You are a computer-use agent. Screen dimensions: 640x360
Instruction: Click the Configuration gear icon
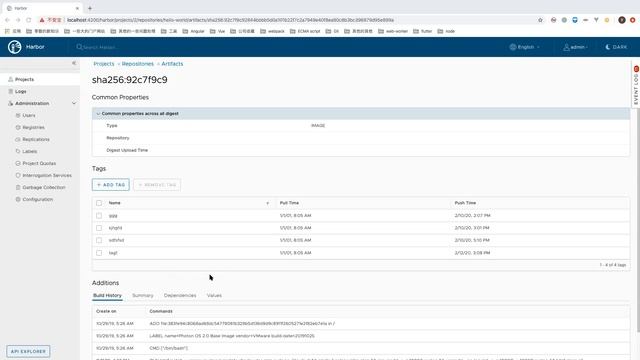click(18, 199)
